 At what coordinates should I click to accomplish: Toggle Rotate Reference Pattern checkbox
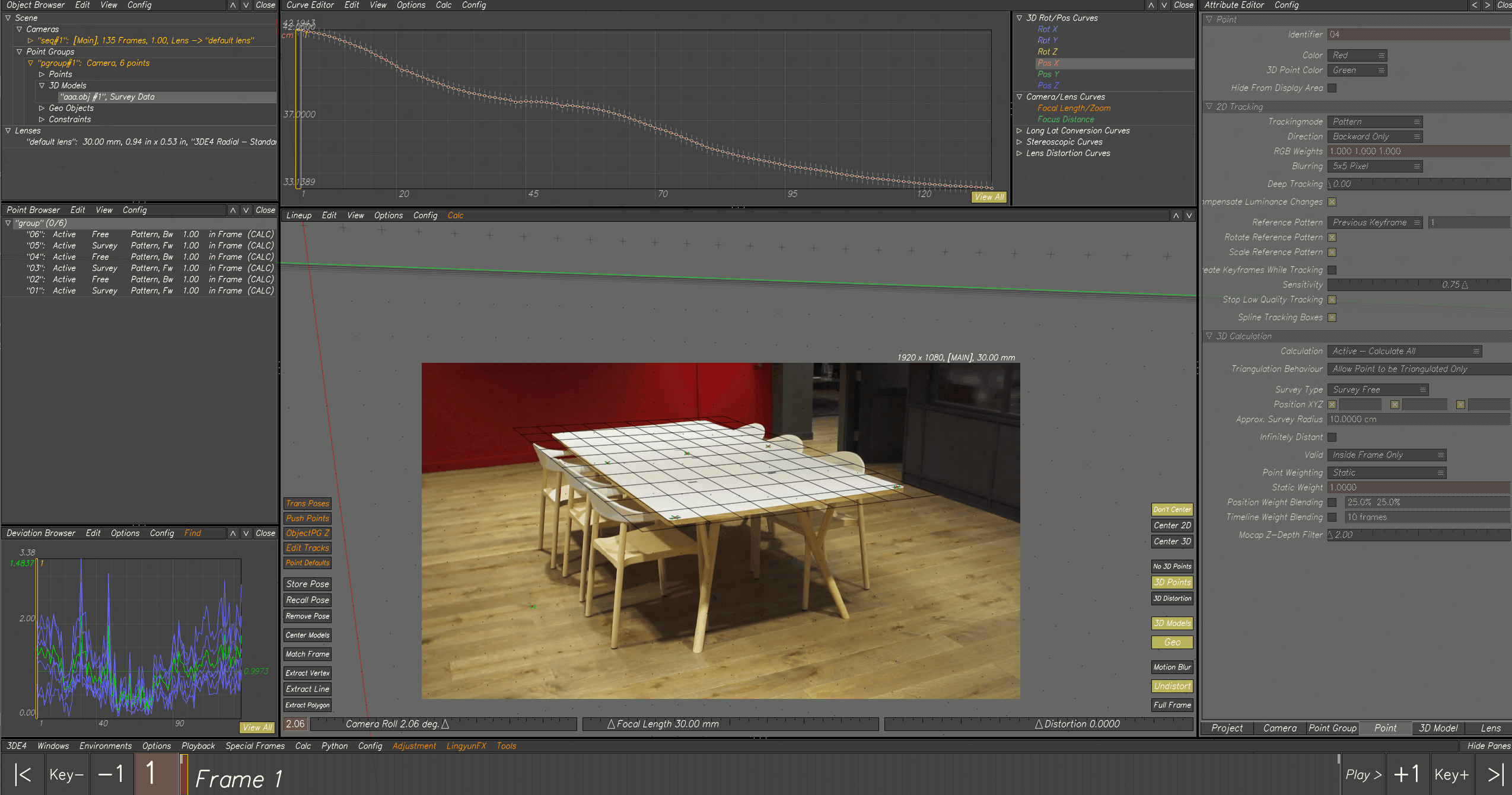point(1332,238)
